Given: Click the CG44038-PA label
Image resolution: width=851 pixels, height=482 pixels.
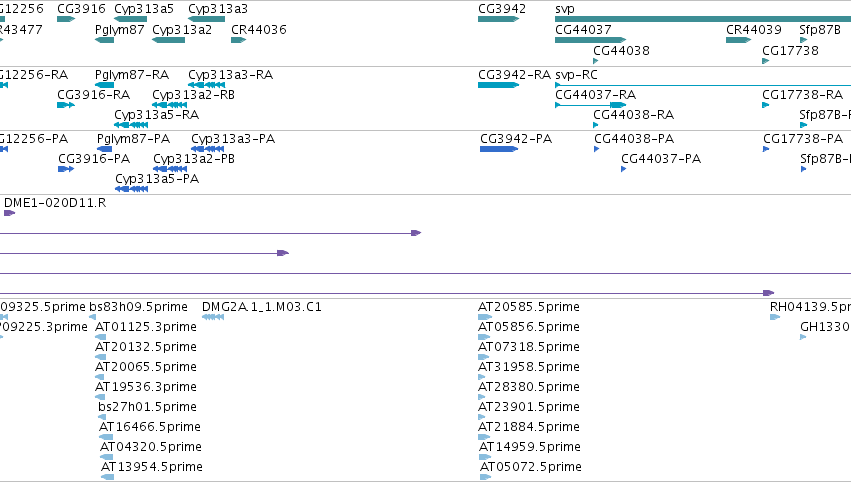Looking at the screenshot, I should [x=634, y=138].
